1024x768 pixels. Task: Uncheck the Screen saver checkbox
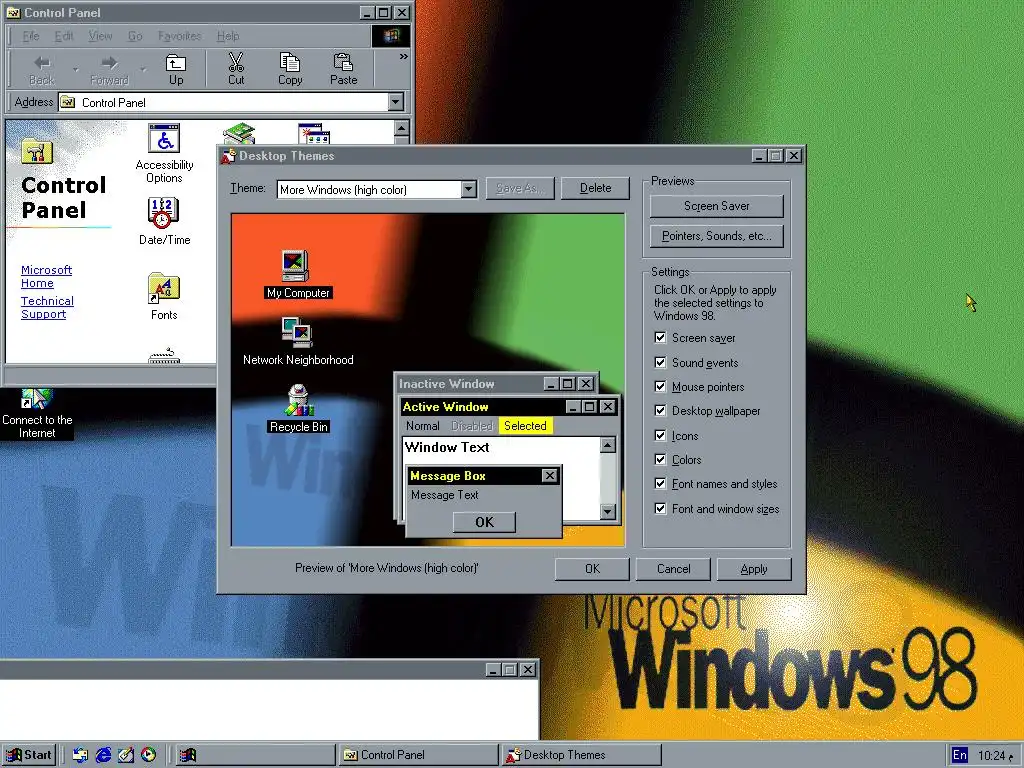click(660, 338)
